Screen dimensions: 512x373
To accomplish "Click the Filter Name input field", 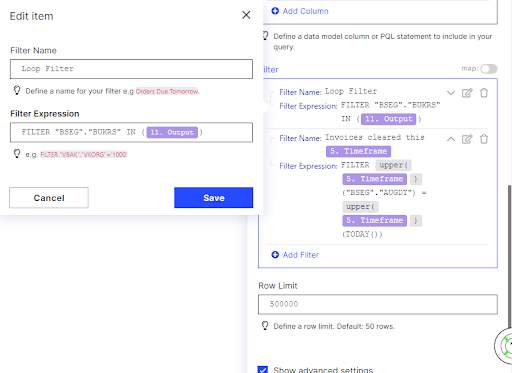I will point(131,69).
